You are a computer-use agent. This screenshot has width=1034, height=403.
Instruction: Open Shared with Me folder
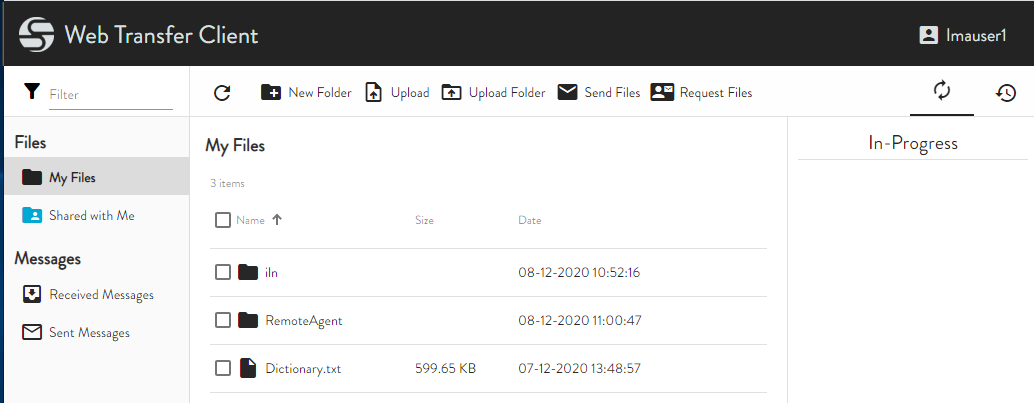[x=91, y=215]
